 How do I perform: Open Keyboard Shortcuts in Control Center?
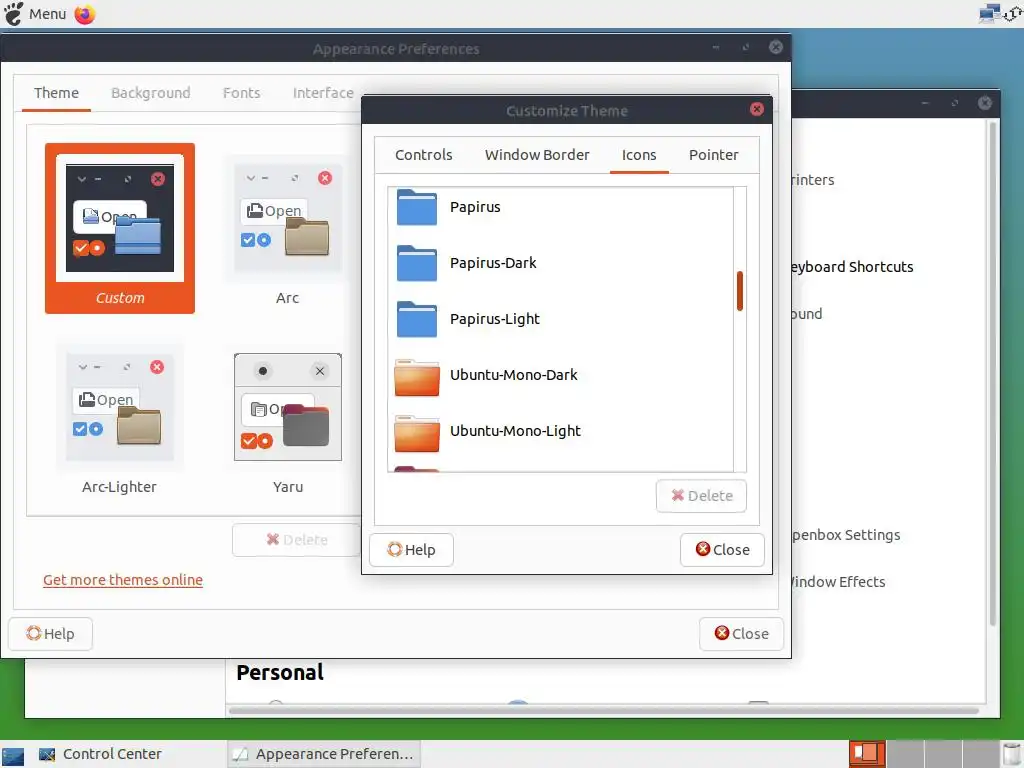click(852, 266)
